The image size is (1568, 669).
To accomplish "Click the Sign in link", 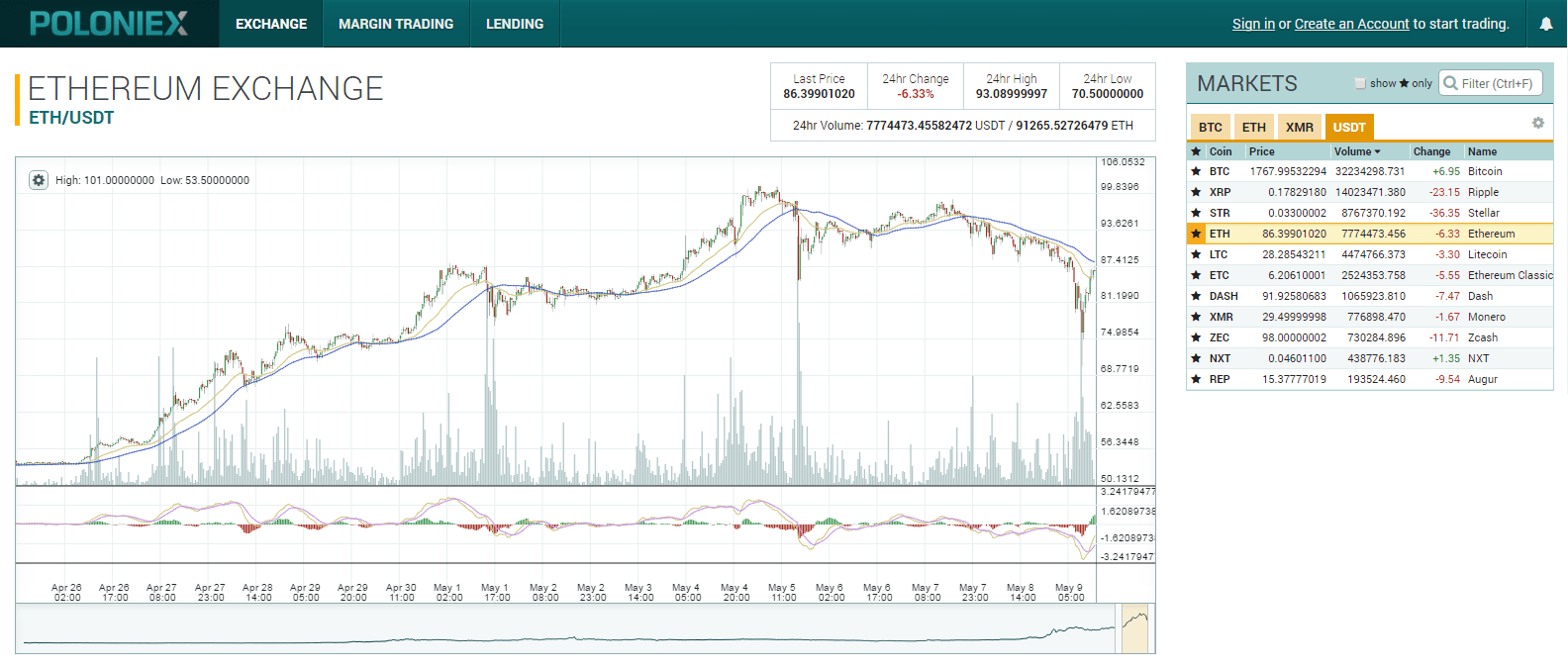I will [1253, 24].
